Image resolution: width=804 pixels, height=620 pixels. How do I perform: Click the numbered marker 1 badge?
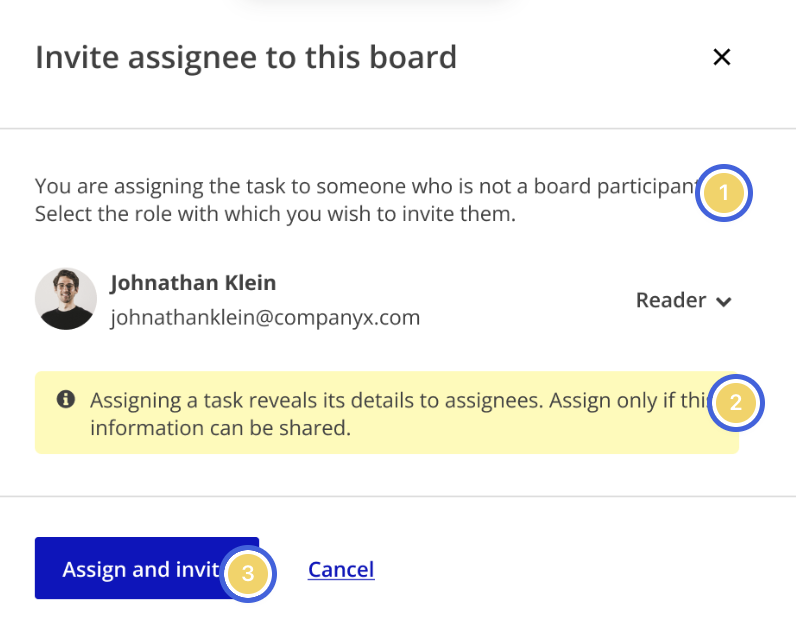[722, 193]
